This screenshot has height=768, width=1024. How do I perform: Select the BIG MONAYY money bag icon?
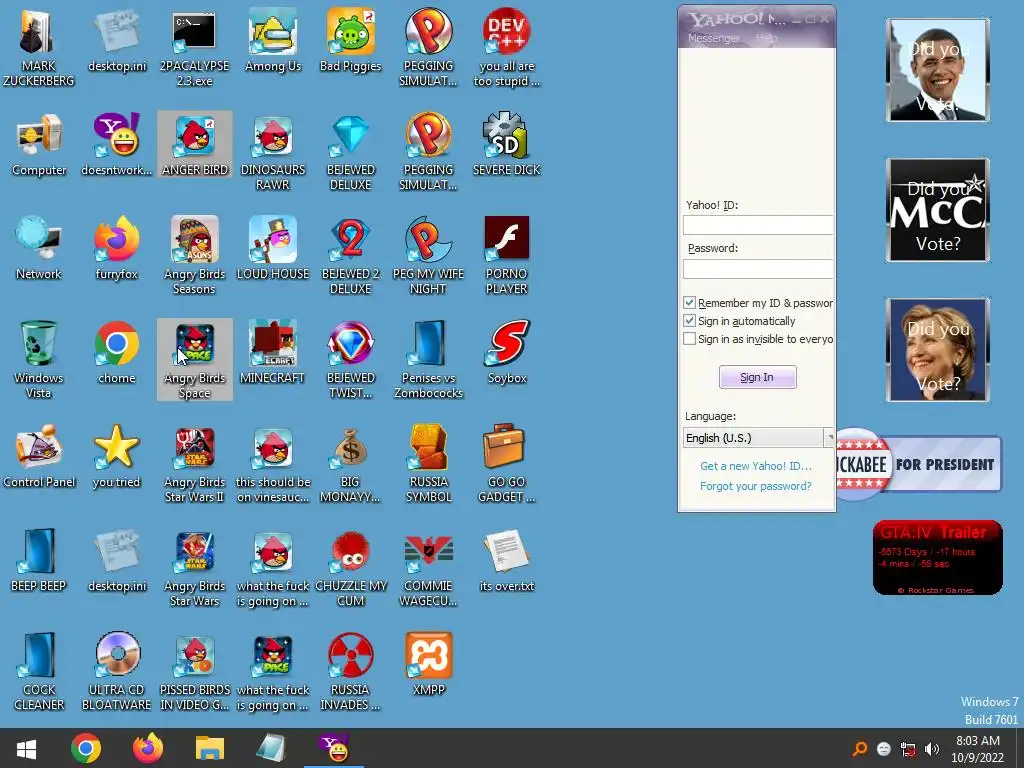[351, 465]
